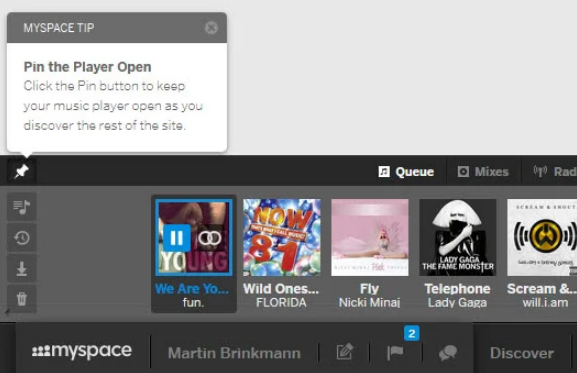Select the Fly album cover

pos(369,237)
